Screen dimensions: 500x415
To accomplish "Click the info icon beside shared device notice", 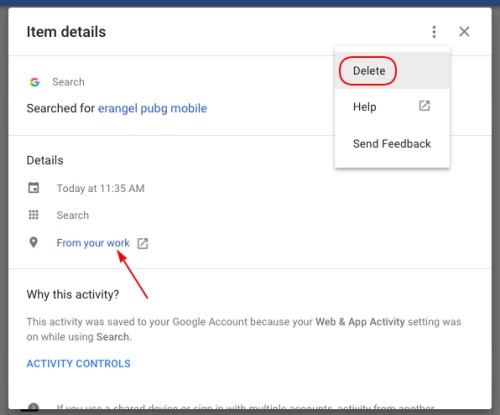I will click(x=33, y=407).
